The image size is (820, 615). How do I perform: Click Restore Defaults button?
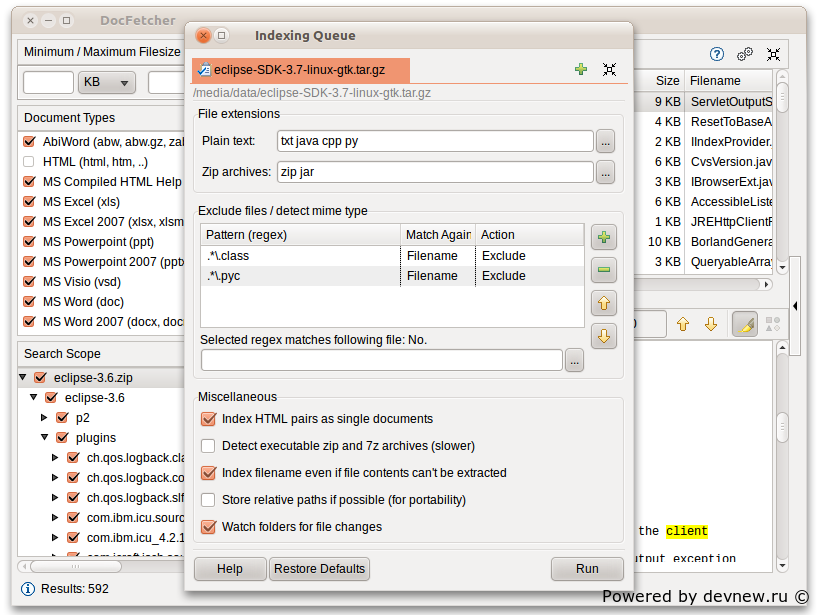pyautogui.click(x=319, y=569)
